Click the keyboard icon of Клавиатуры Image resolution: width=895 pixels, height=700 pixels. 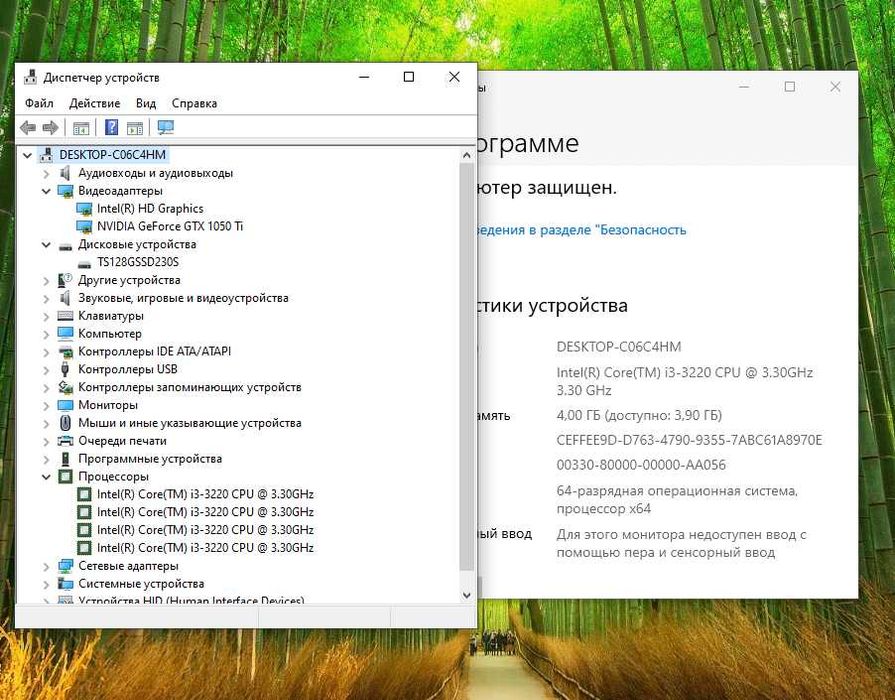[x=65, y=316]
